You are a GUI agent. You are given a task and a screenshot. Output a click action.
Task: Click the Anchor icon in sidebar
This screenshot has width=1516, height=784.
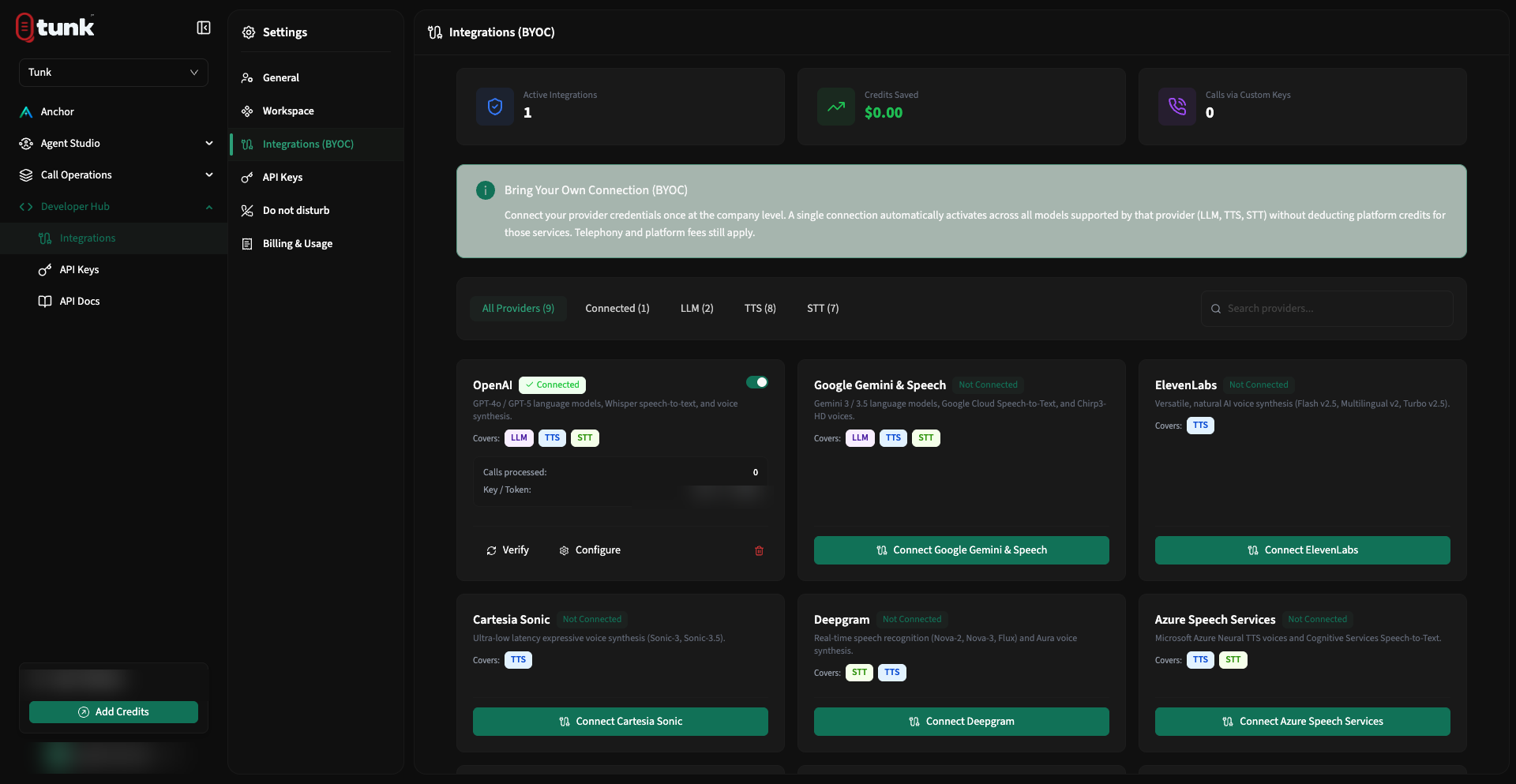pos(26,112)
